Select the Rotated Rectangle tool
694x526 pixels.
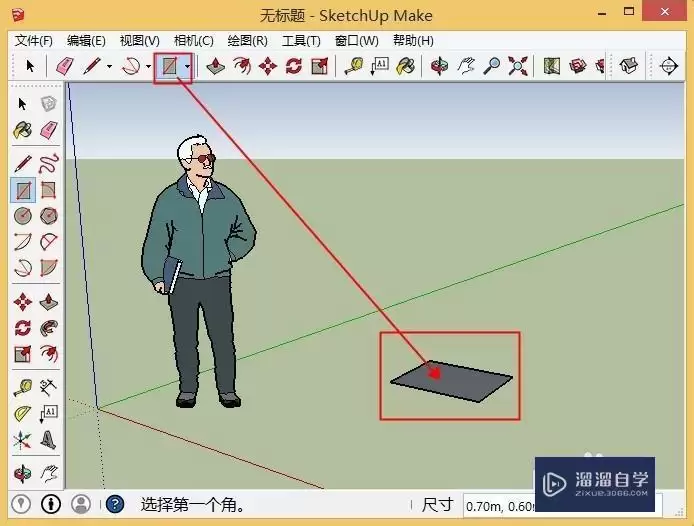[x=48, y=190]
